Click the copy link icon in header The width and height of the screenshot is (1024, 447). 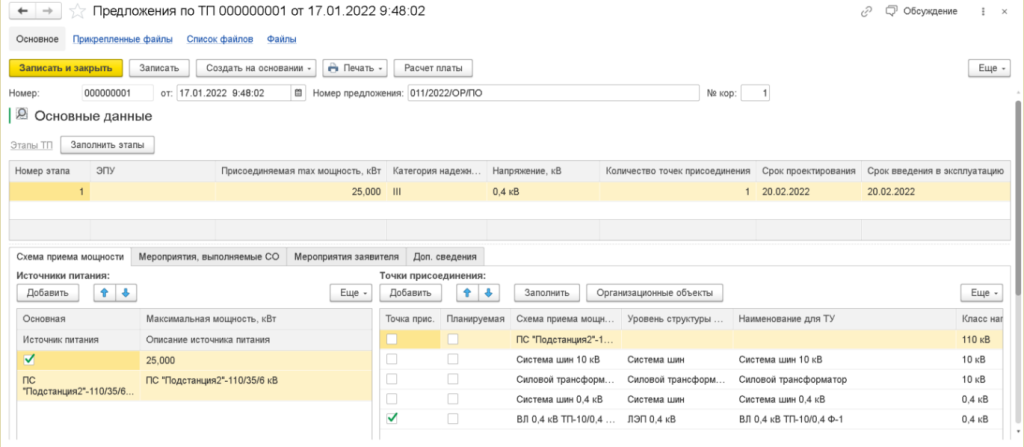pos(865,11)
